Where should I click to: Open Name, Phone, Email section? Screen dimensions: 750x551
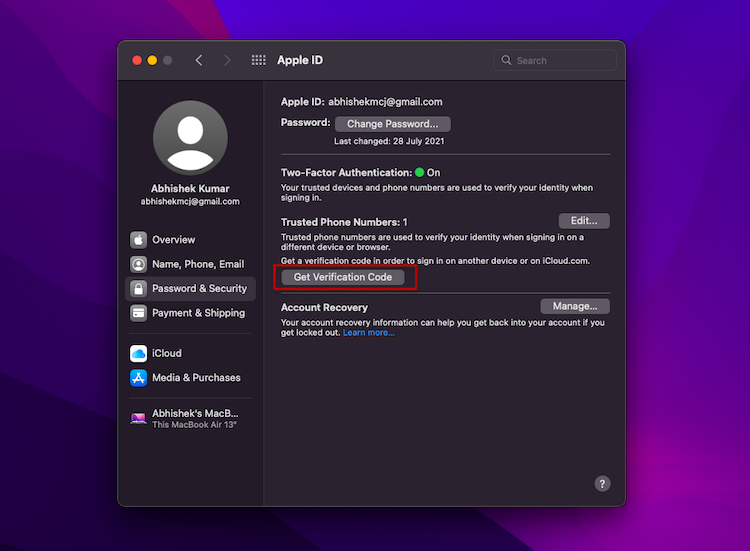(x=190, y=264)
